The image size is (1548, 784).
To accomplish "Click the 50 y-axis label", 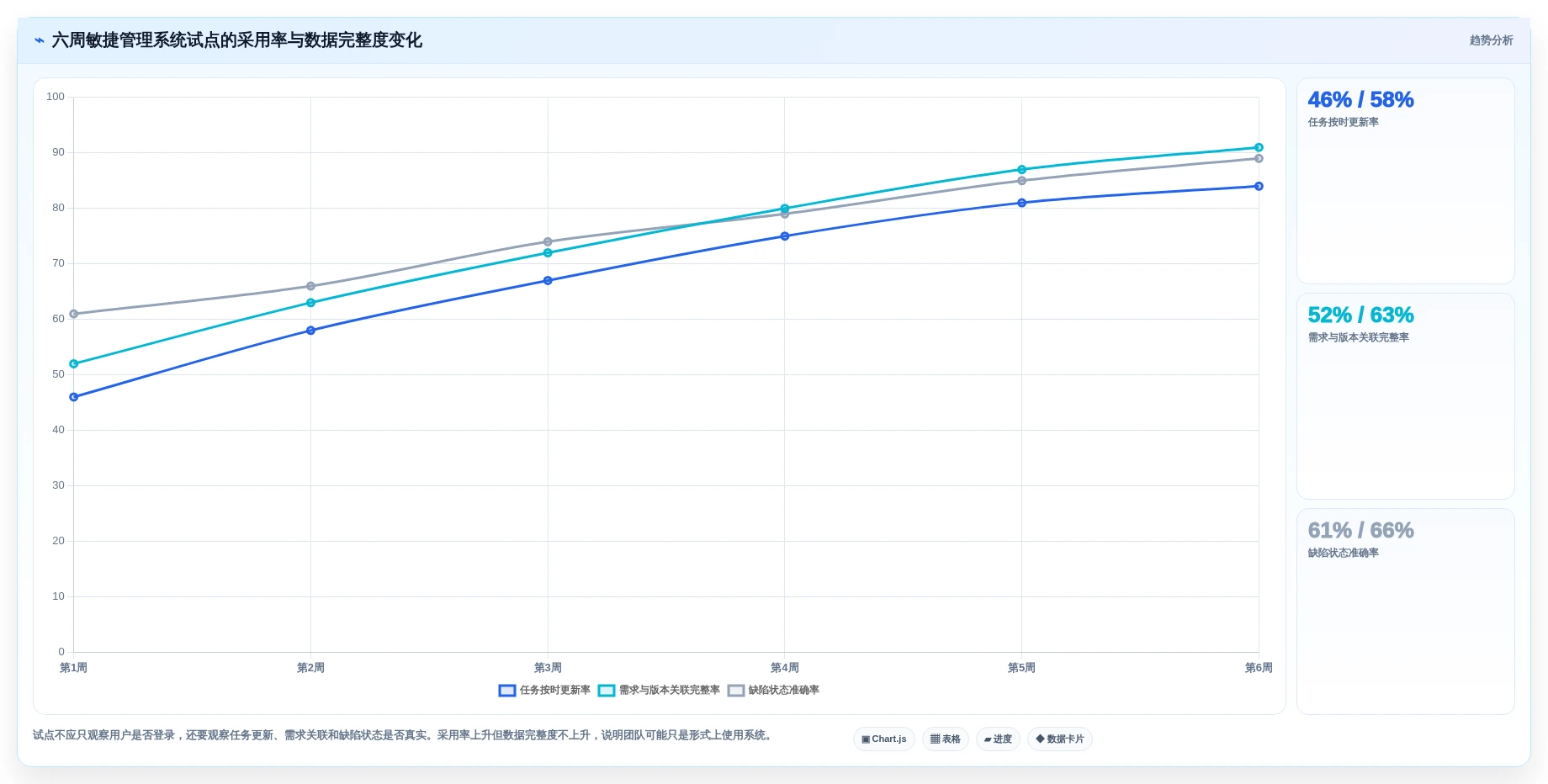I will pyautogui.click(x=58, y=374).
